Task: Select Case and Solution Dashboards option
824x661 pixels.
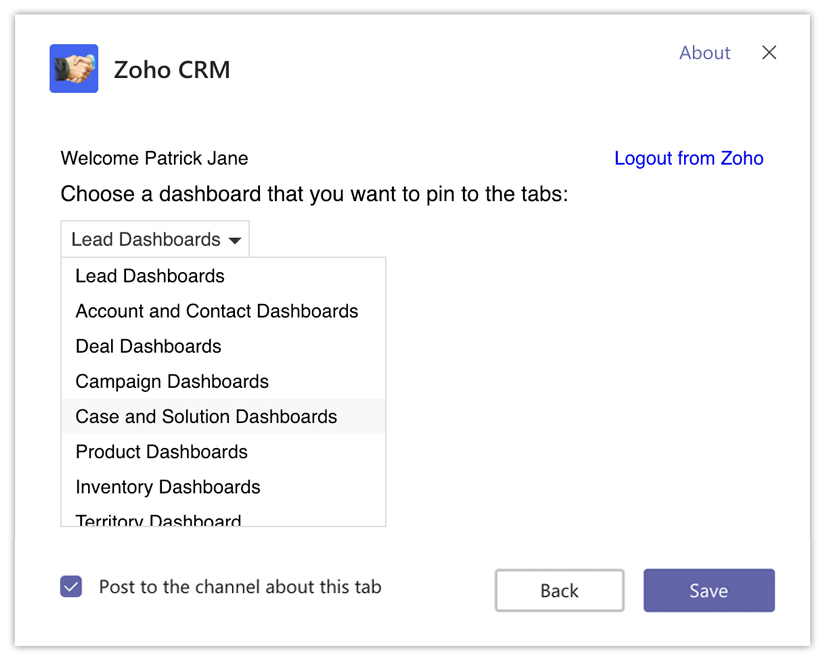Action: pos(223,417)
